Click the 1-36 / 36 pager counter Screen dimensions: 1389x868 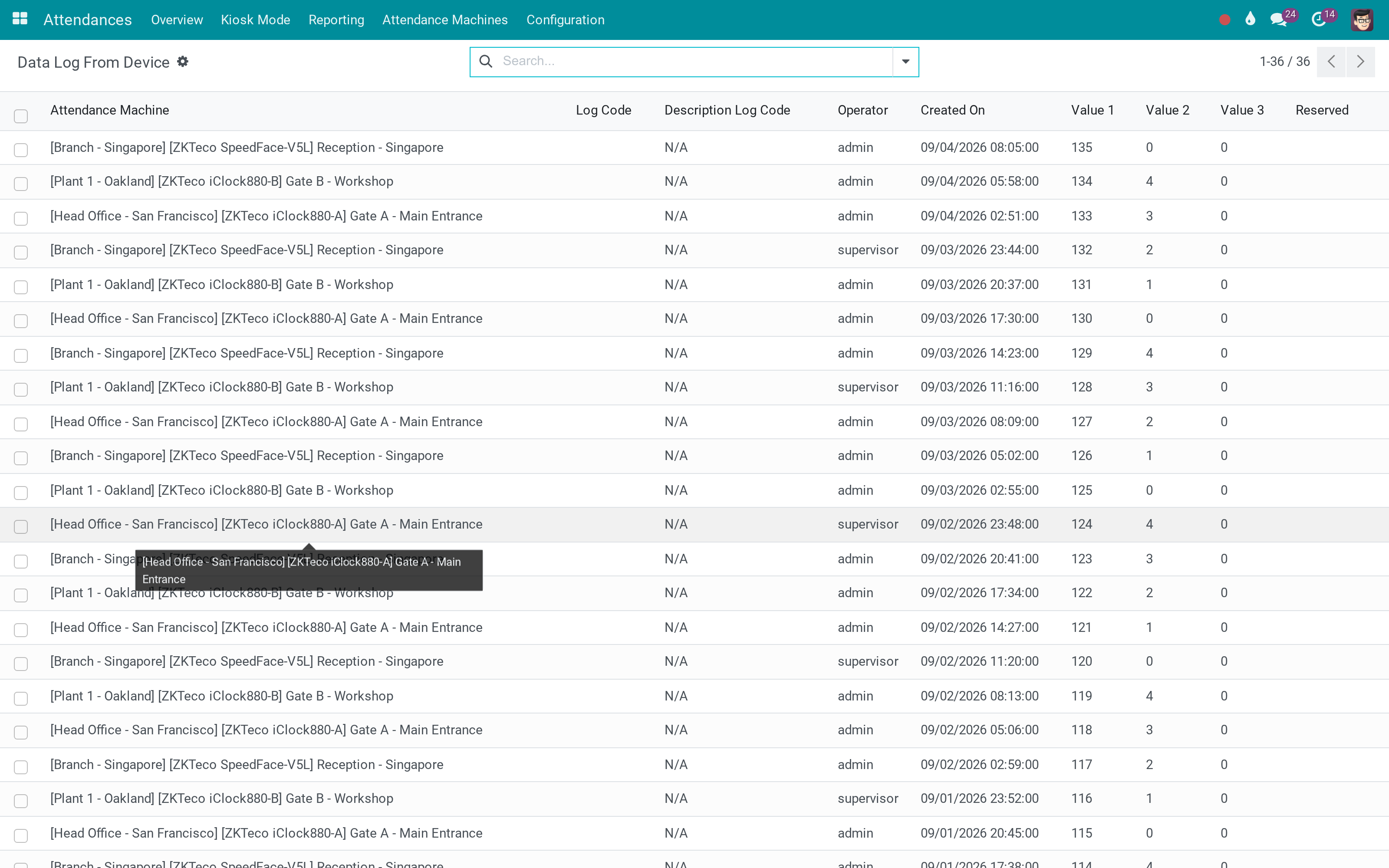1284,62
